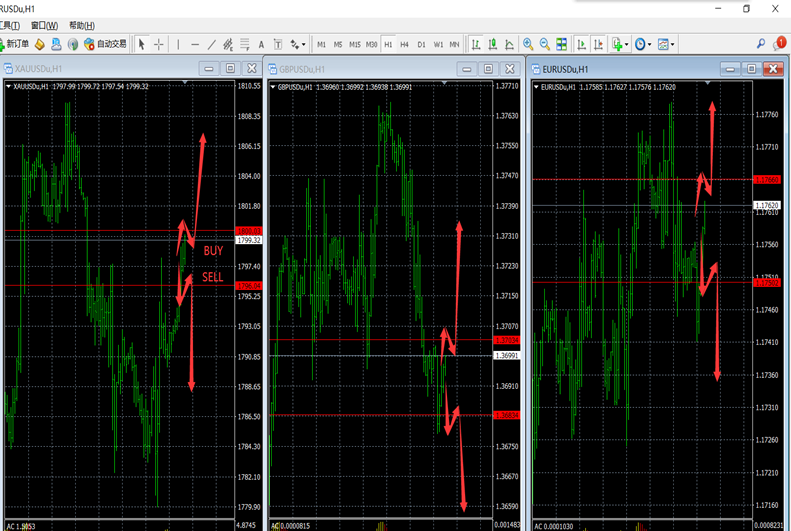This screenshot has width=791, height=531.
Task: Maximize the XAUUSDu,H1 chart window
Action: pyautogui.click(x=231, y=68)
